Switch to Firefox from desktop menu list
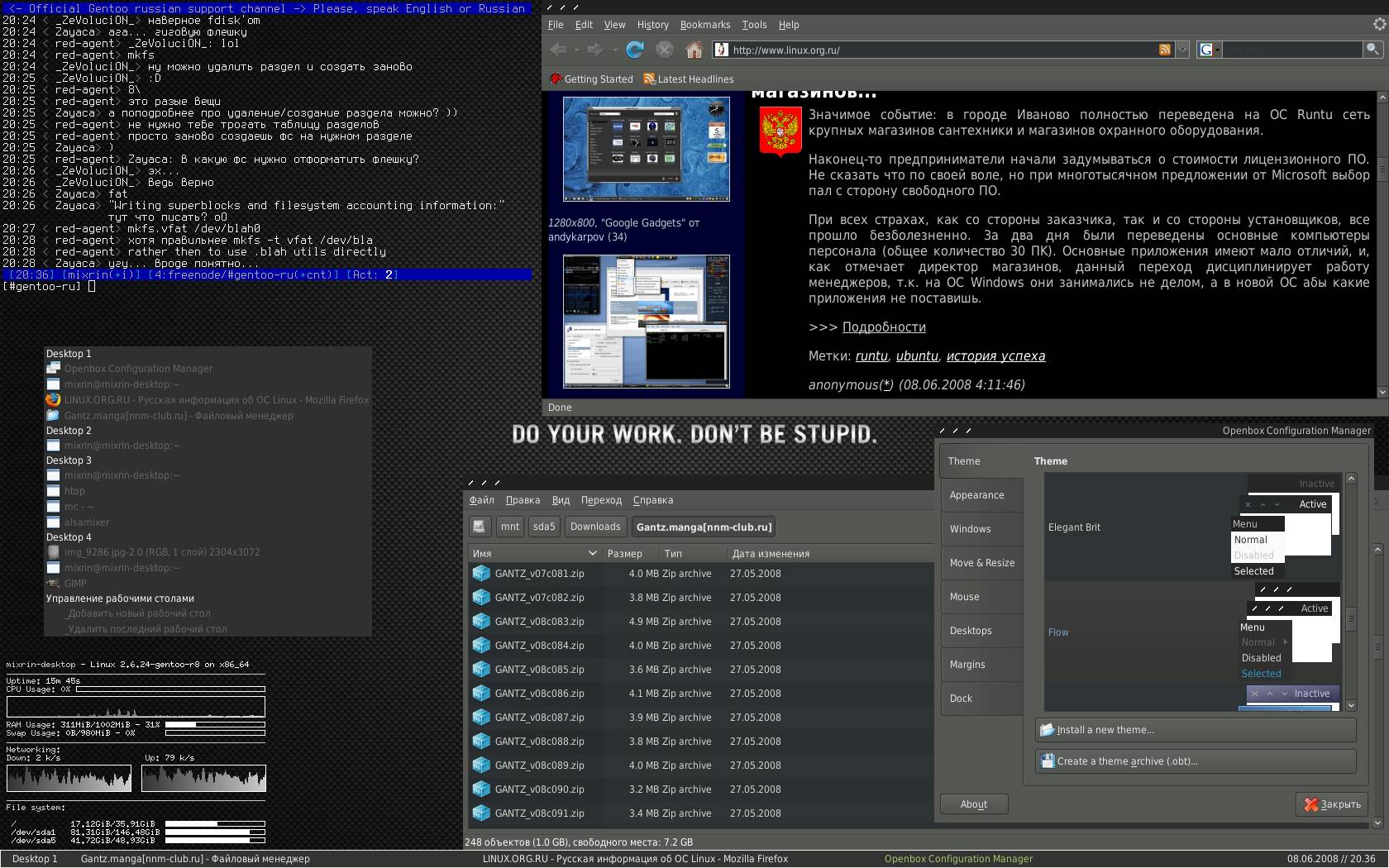This screenshot has width=1389, height=868. pos(208,400)
